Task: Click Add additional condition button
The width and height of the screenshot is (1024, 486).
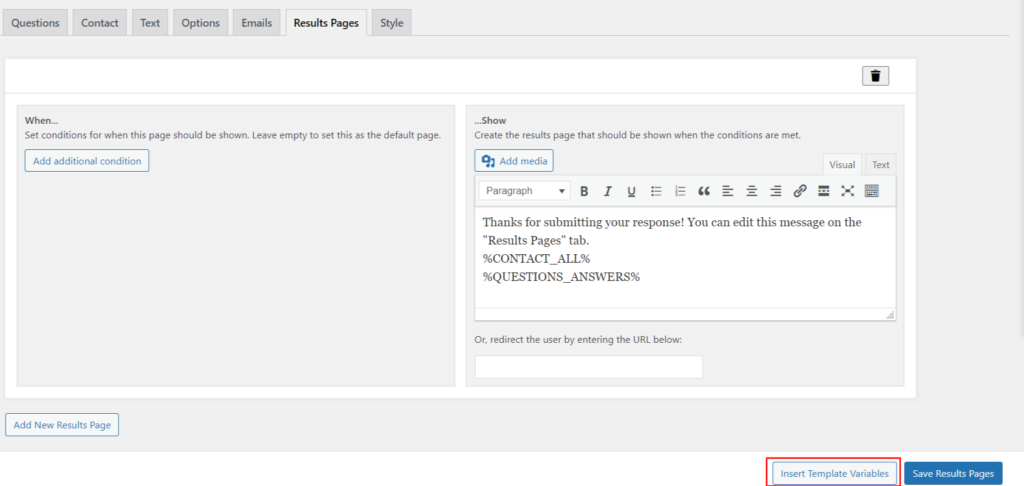Action: pos(87,161)
